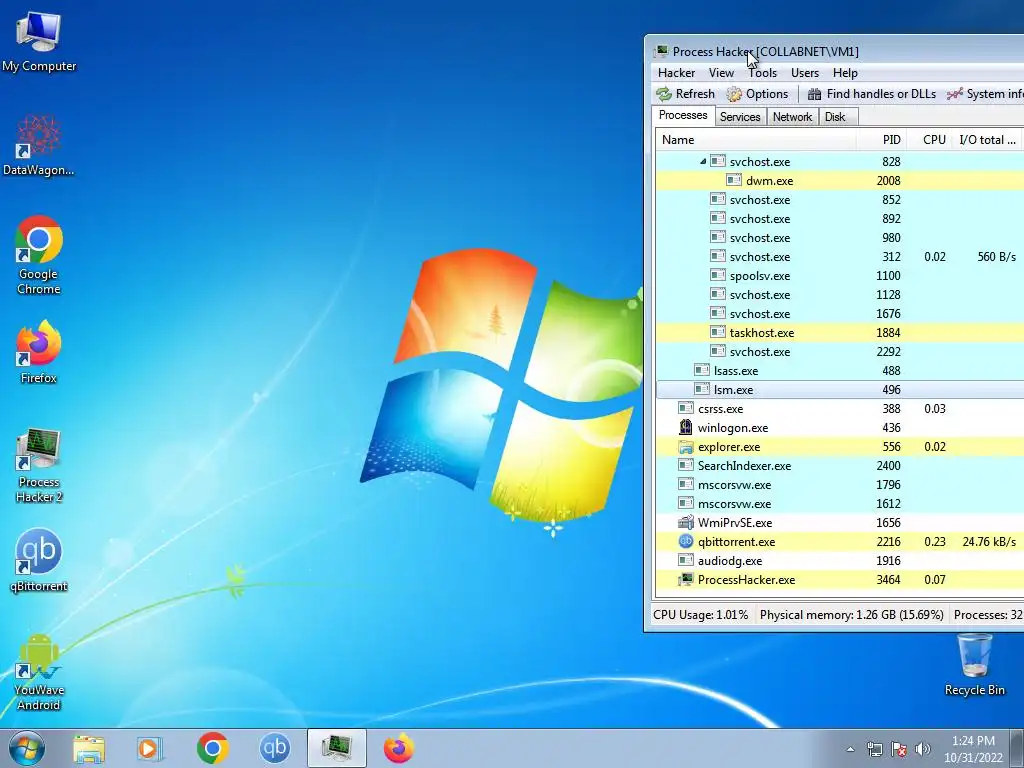The image size is (1024, 768).
Task: Sort by the PID column header
Action: point(882,140)
